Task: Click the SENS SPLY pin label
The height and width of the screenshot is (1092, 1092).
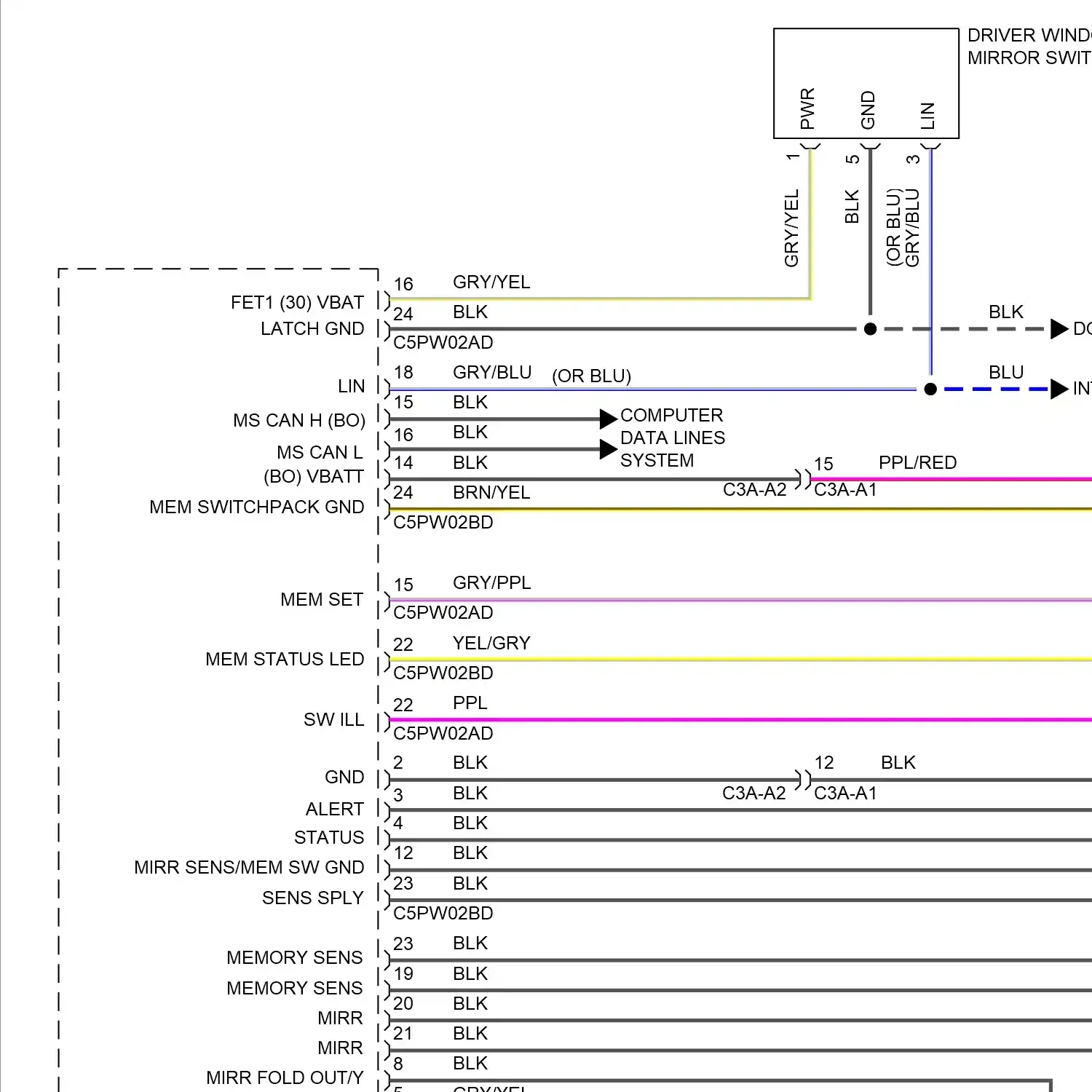Action: pyautogui.click(x=312, y=898)
